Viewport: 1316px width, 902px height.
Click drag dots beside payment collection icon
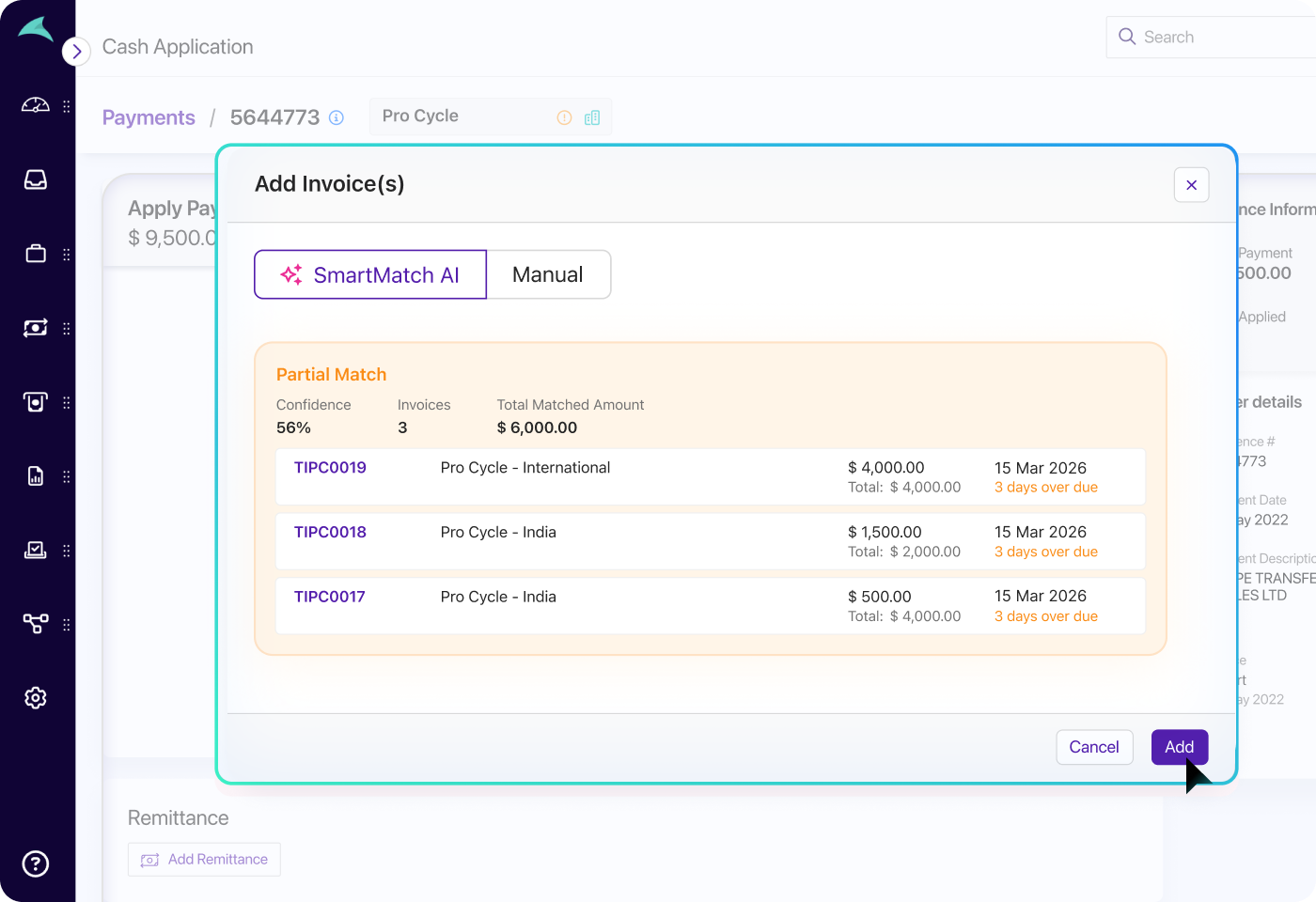pyautogui.click(x=67, y=403)
